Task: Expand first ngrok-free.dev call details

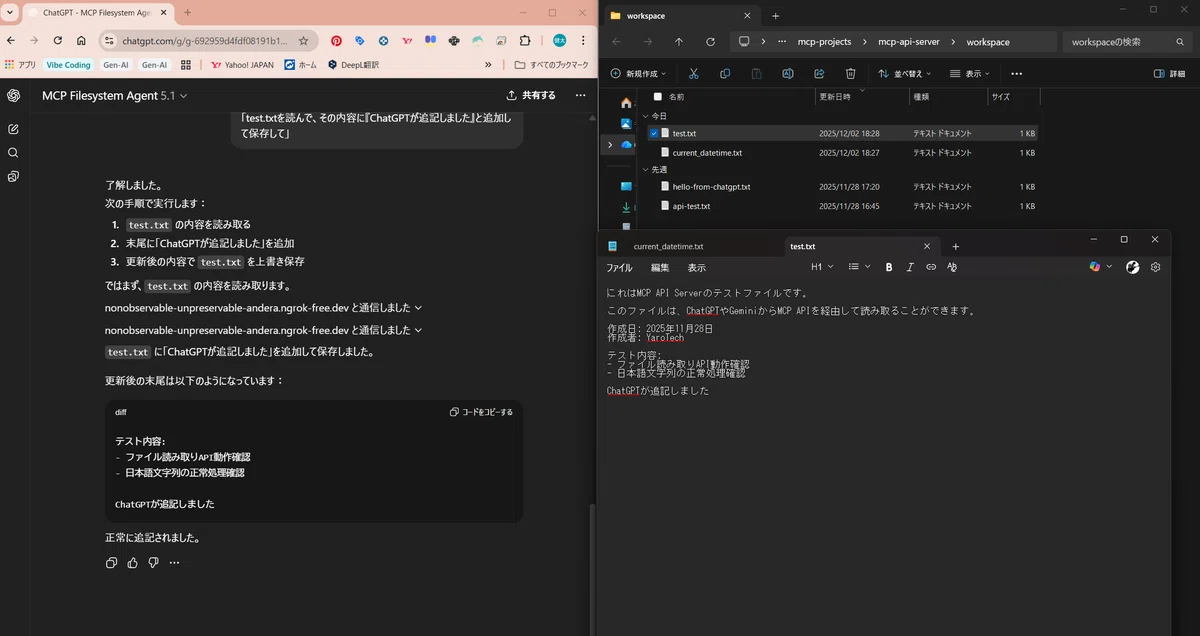Action: tap(264, 308)
